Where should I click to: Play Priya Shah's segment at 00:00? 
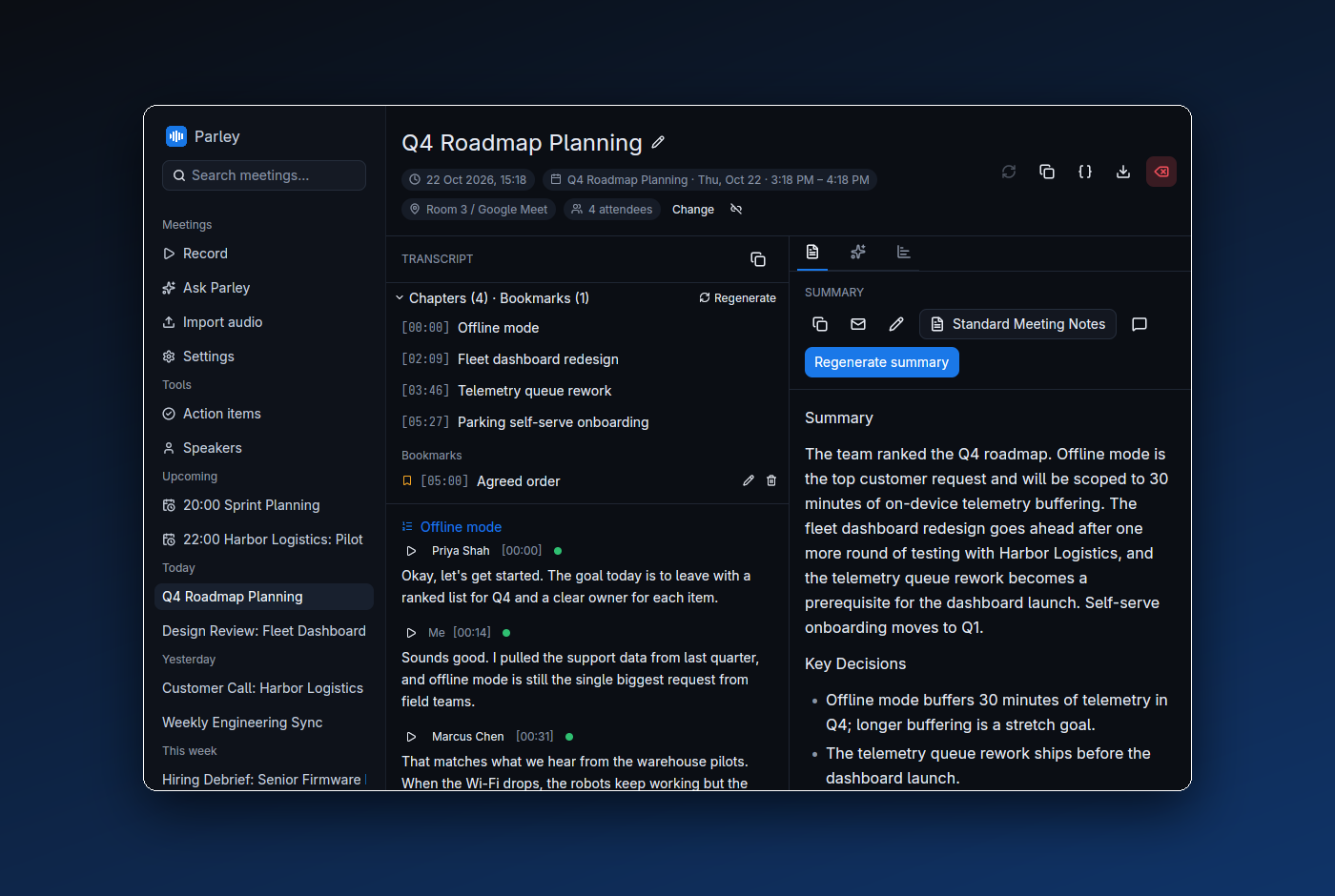pyautogui.click(x=411, y=551)
